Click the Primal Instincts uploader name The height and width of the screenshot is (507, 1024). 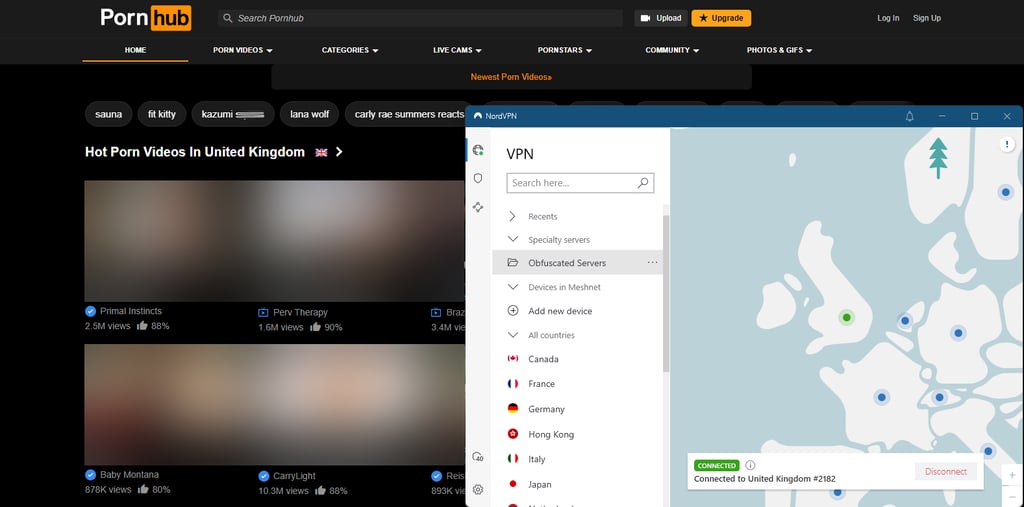coord(131,311)
